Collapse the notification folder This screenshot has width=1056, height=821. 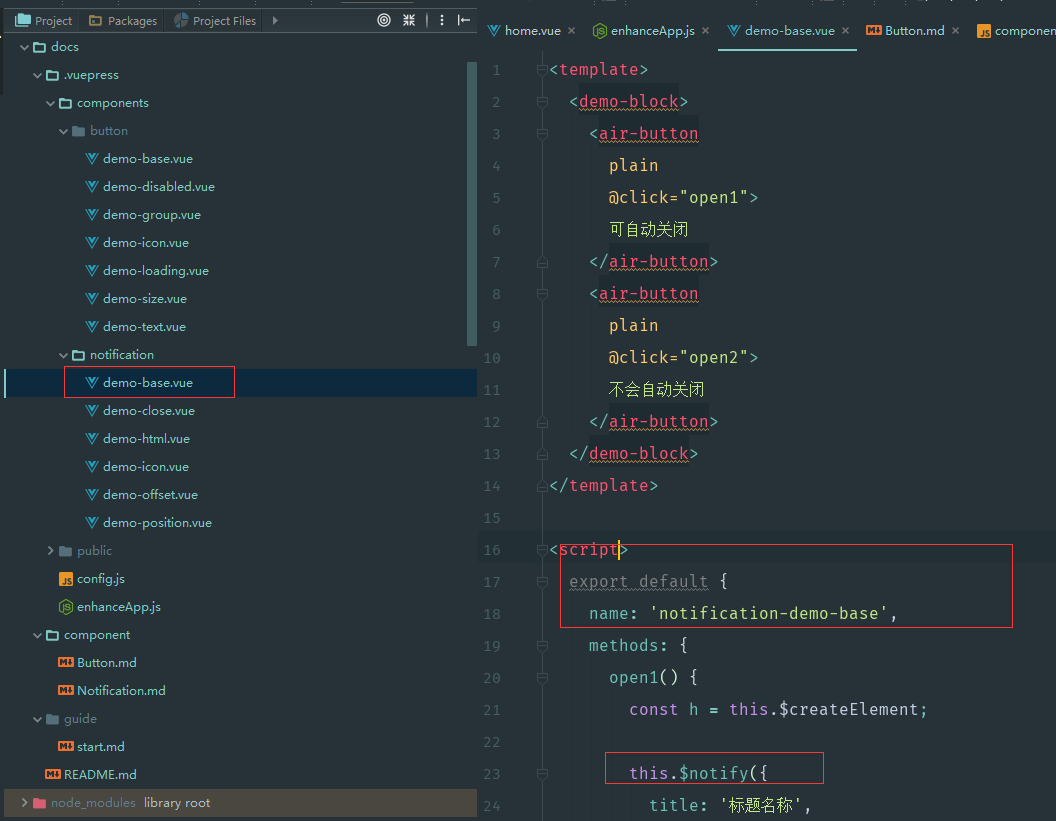click(x=63, y=355)
